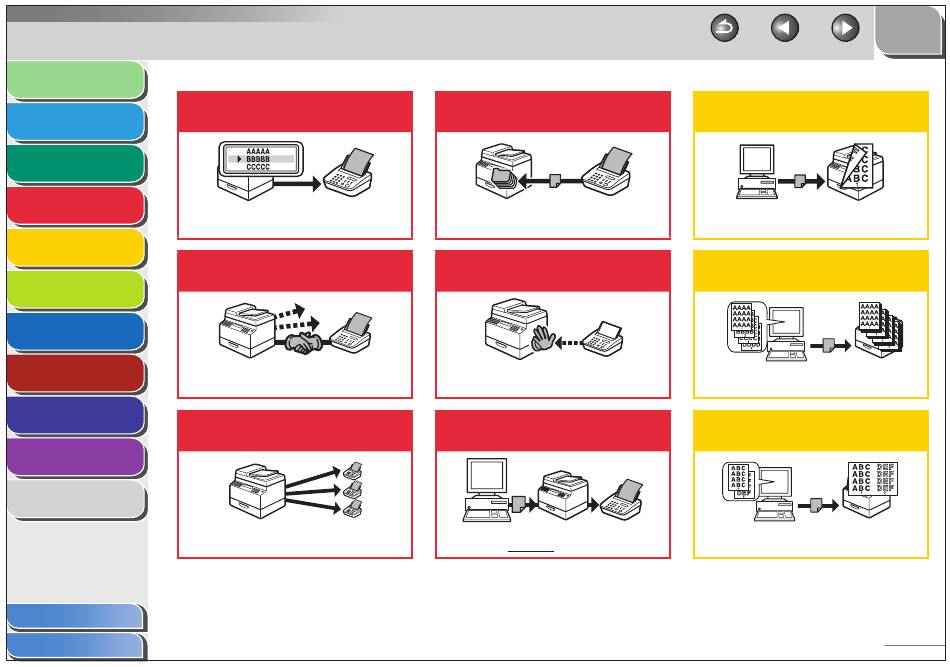950x667 pixels.
Task: Click the upper blue gradient button at bottom-left
Action: point(76,617)
